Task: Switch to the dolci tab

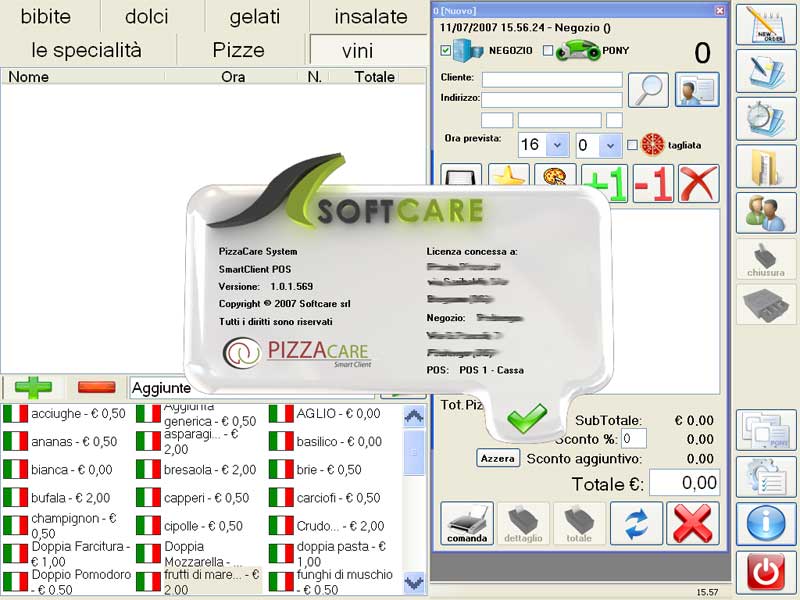Action: click(147, 16)
